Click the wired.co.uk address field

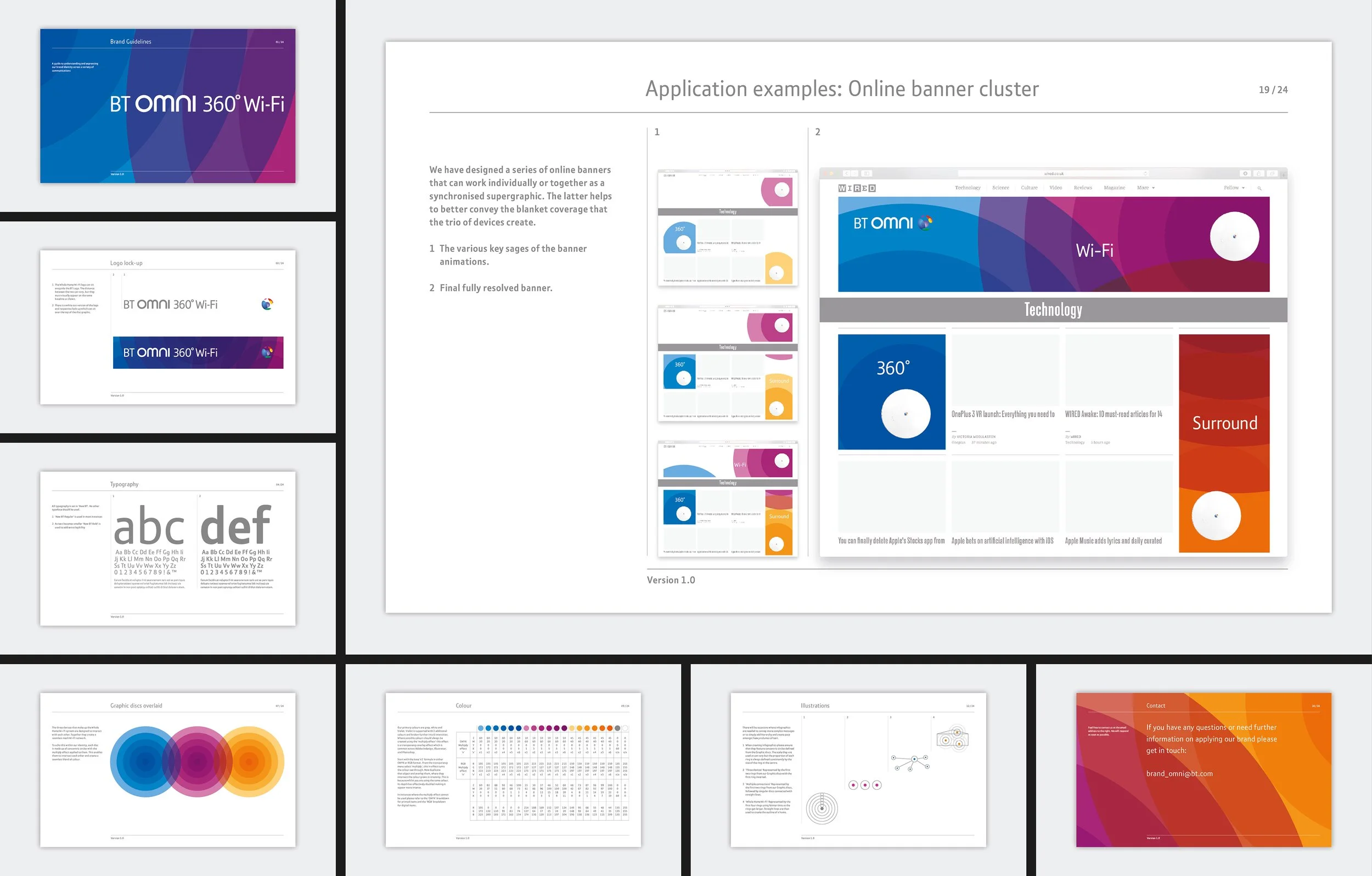[x=1054, y=173]
